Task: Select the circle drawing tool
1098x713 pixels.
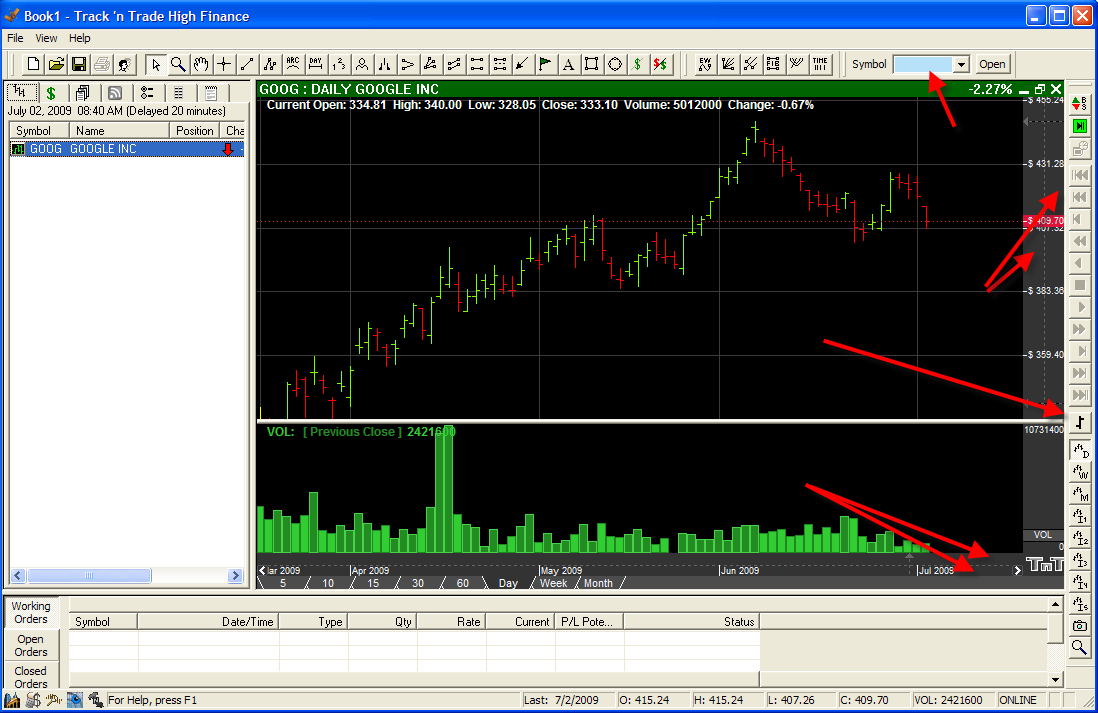Action: (x=614, y=64)
